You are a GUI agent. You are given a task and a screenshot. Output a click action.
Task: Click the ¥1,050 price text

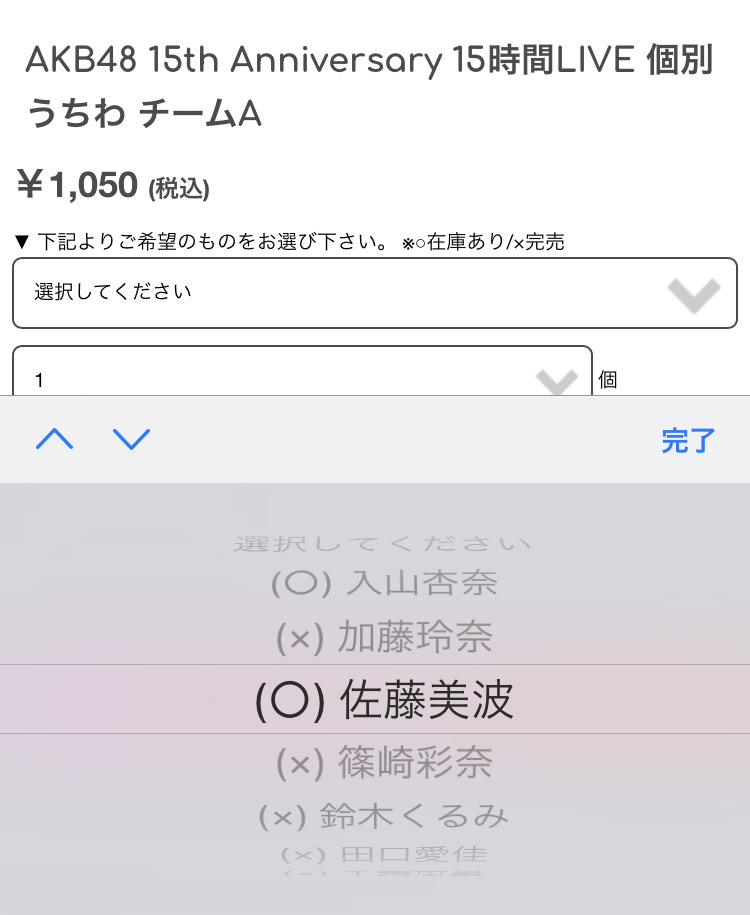click(76, 184)
